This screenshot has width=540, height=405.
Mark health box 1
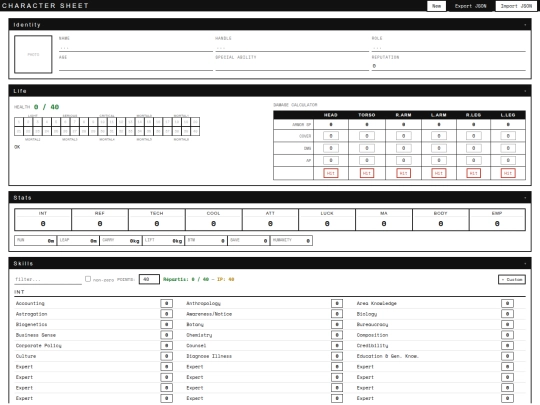[19, 122]
